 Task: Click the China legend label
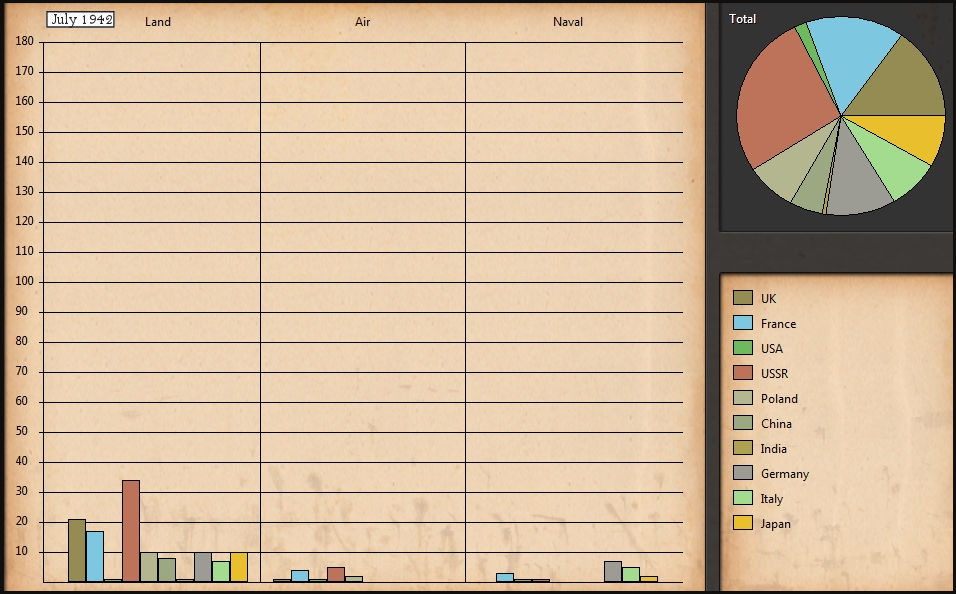click(776, 423)
